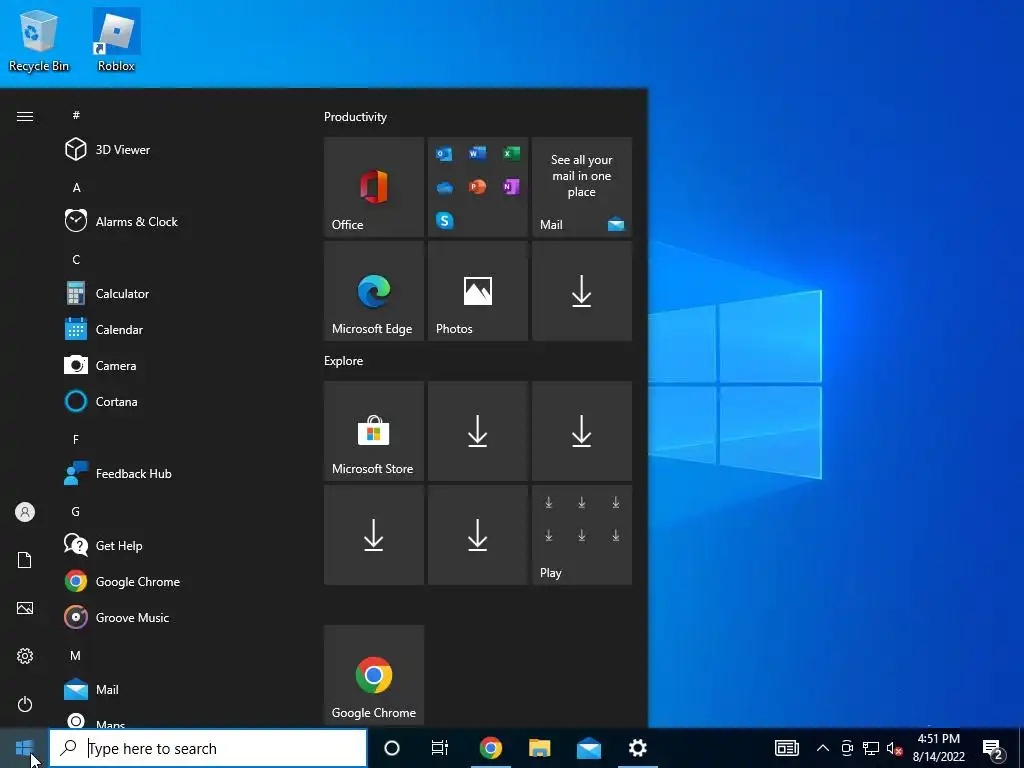The image size is (1024, 768).
Task: Click the letter A section header
Action: [x=76, y=187]
